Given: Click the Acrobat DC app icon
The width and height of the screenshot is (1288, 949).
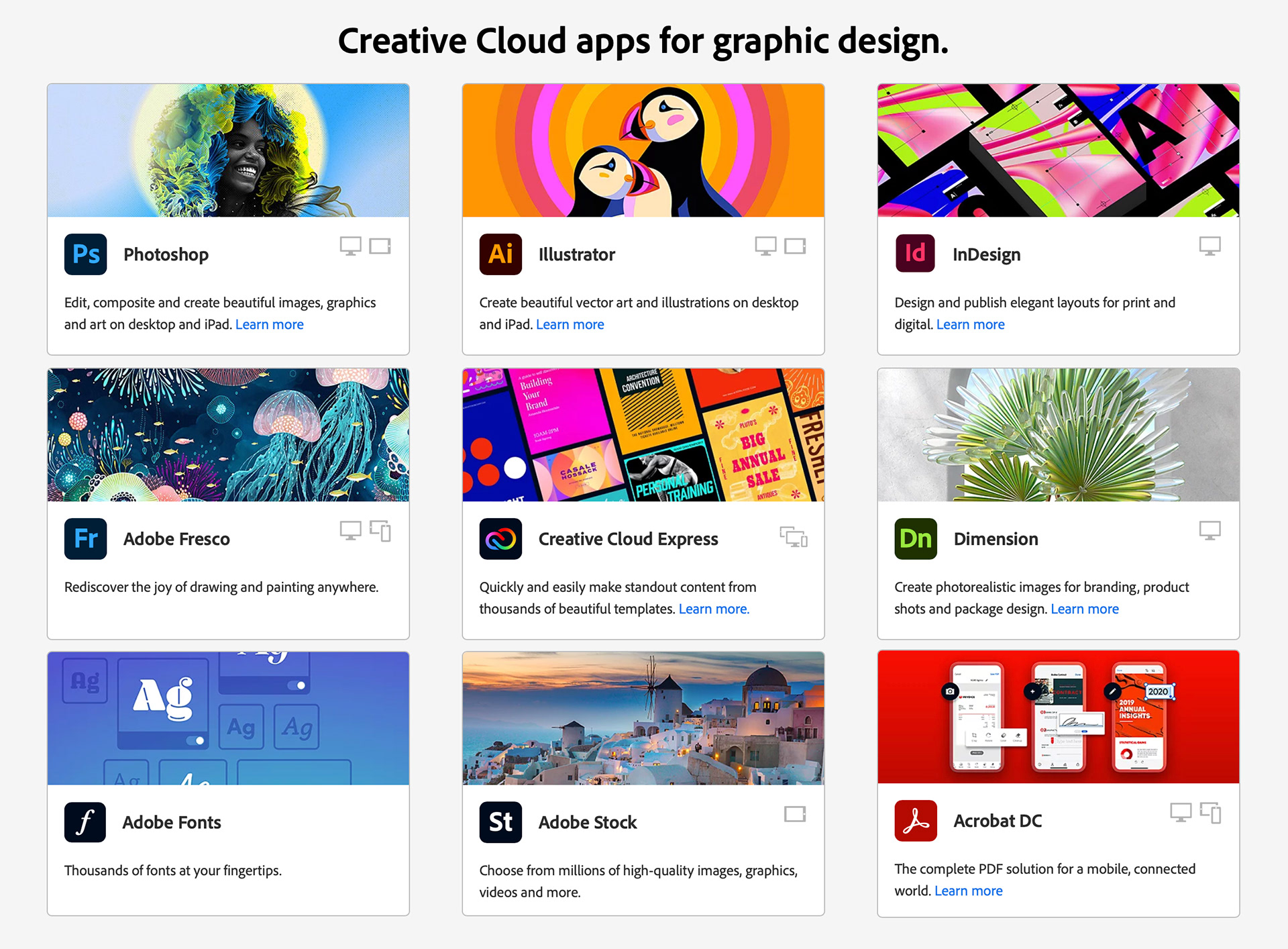Looking at the screenshot, I should (x=916, y=821).
